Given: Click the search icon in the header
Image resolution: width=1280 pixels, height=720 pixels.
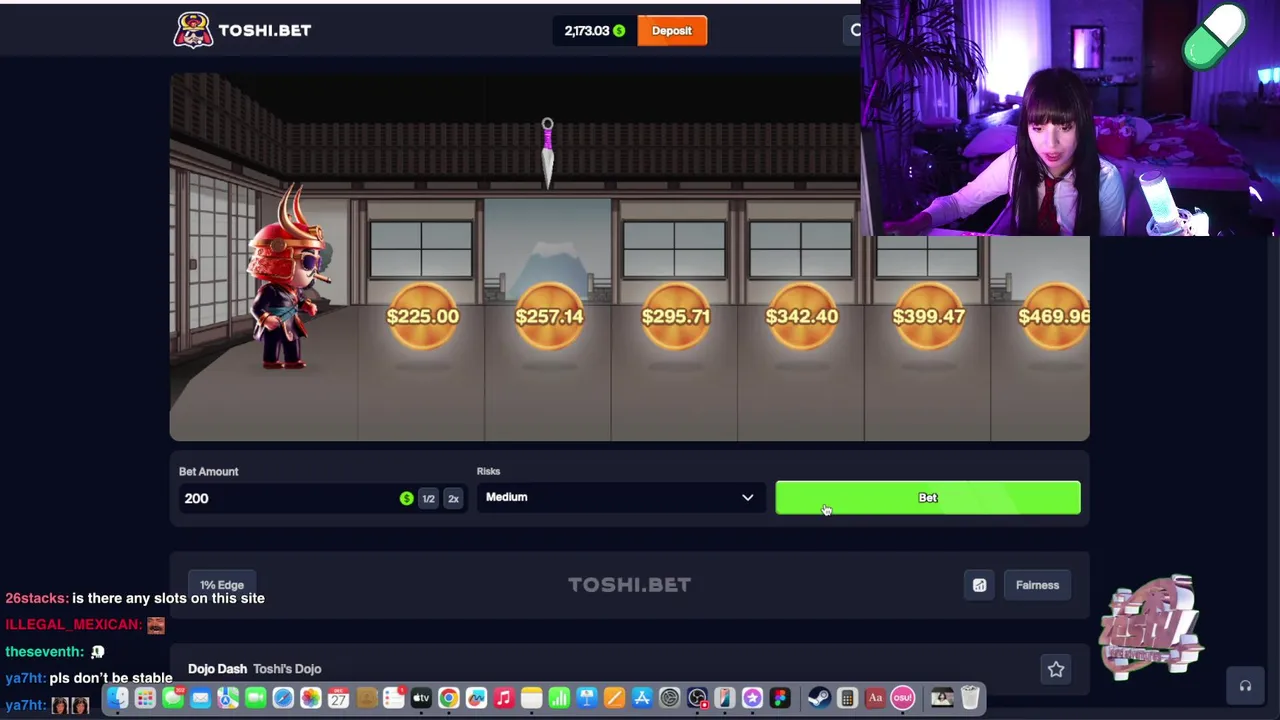Looking at the screenshot, I should tap(855, 31).
